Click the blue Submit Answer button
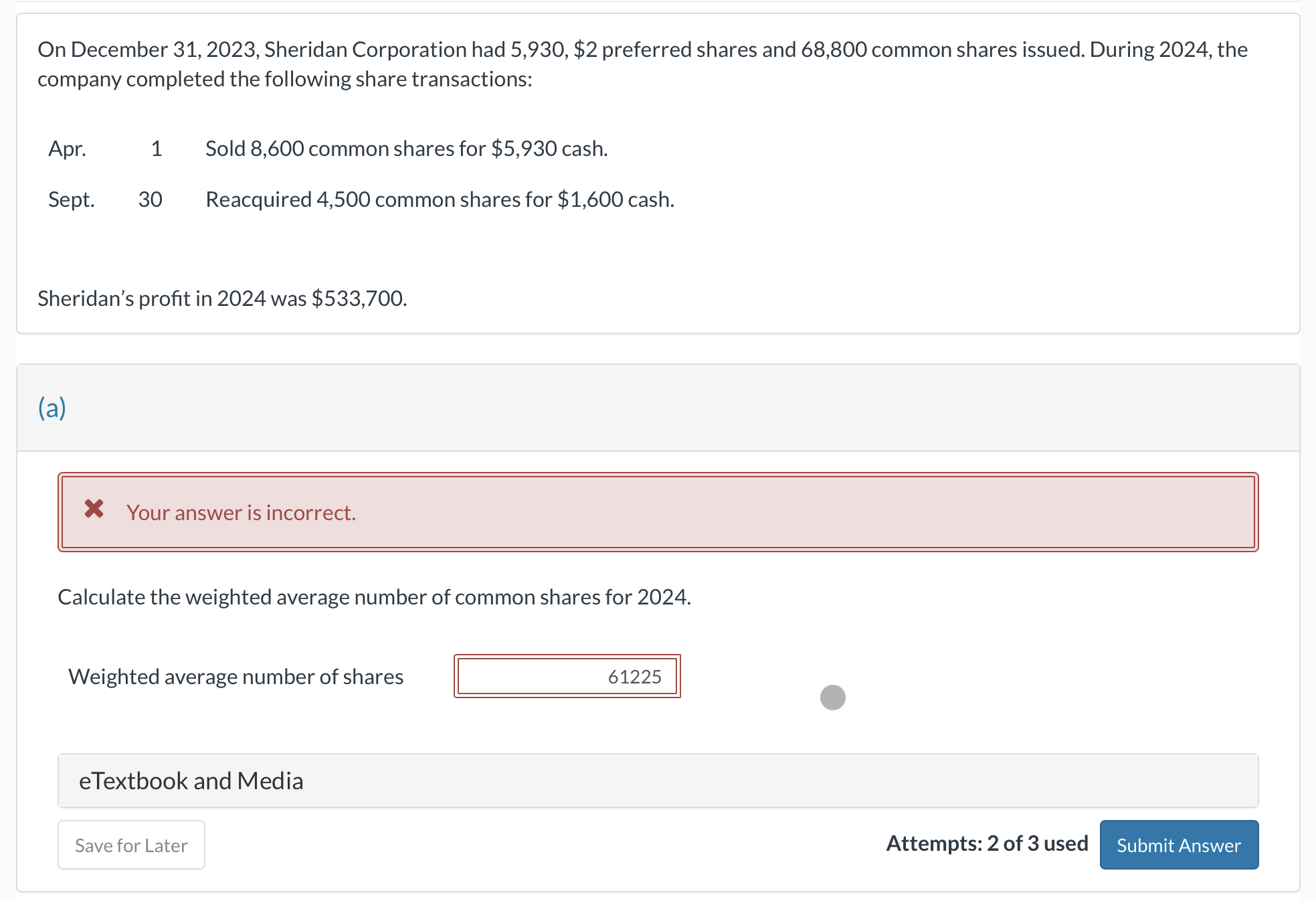The height and width of the screenshot is (901, 1316). coord(1178,845)
